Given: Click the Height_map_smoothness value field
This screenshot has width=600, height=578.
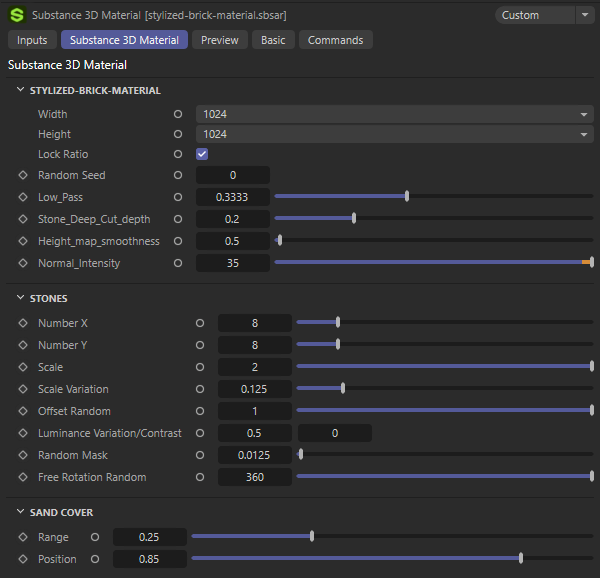Looking at the screenshot, I should point(233,241).
